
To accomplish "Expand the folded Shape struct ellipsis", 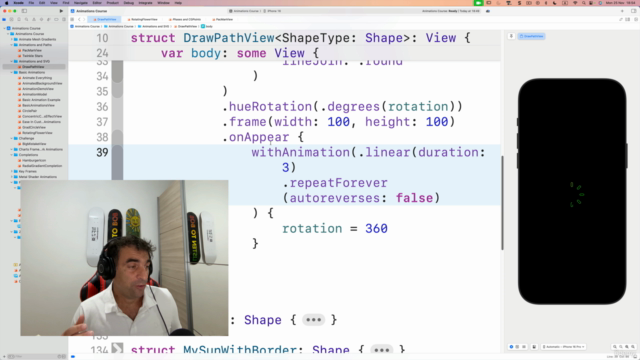I will tap(313, 320).
